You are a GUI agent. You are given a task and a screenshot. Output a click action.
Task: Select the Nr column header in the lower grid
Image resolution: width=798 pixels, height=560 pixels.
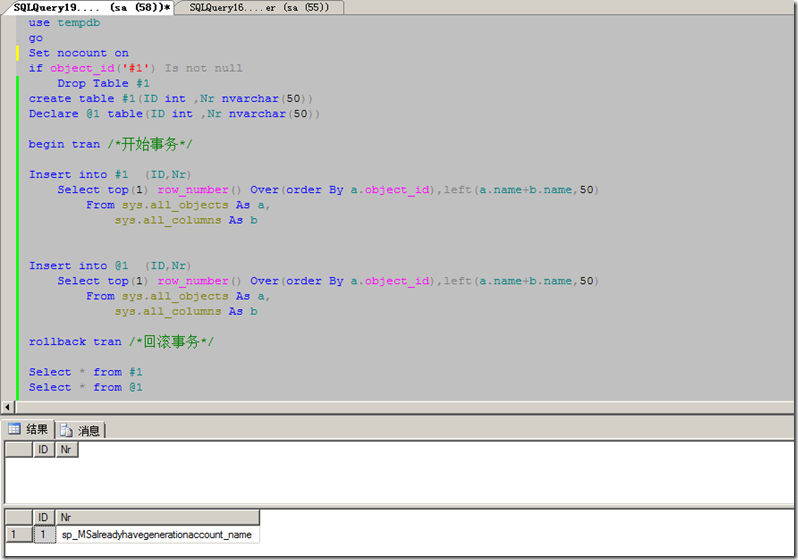(x=157, y=517)
